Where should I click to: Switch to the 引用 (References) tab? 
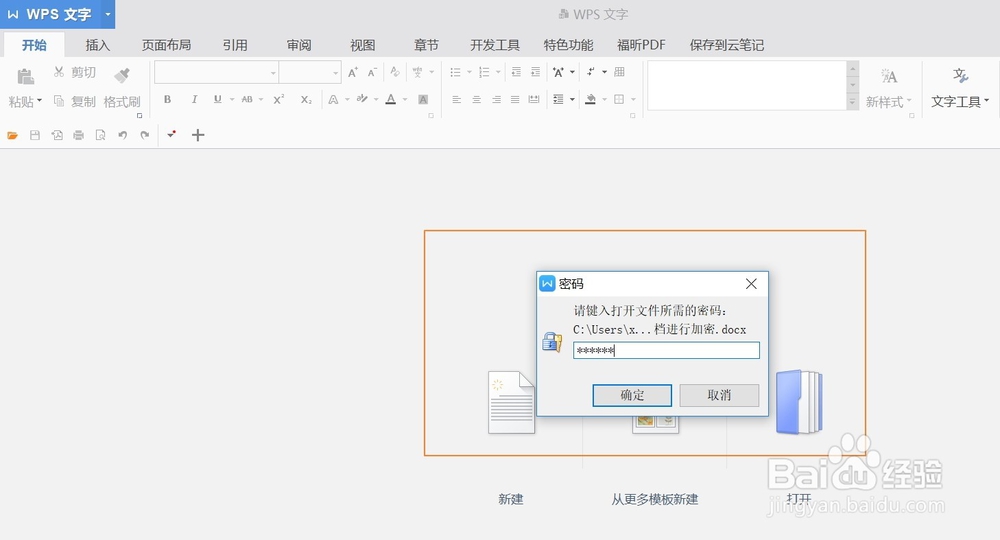(x=235, y=45)
